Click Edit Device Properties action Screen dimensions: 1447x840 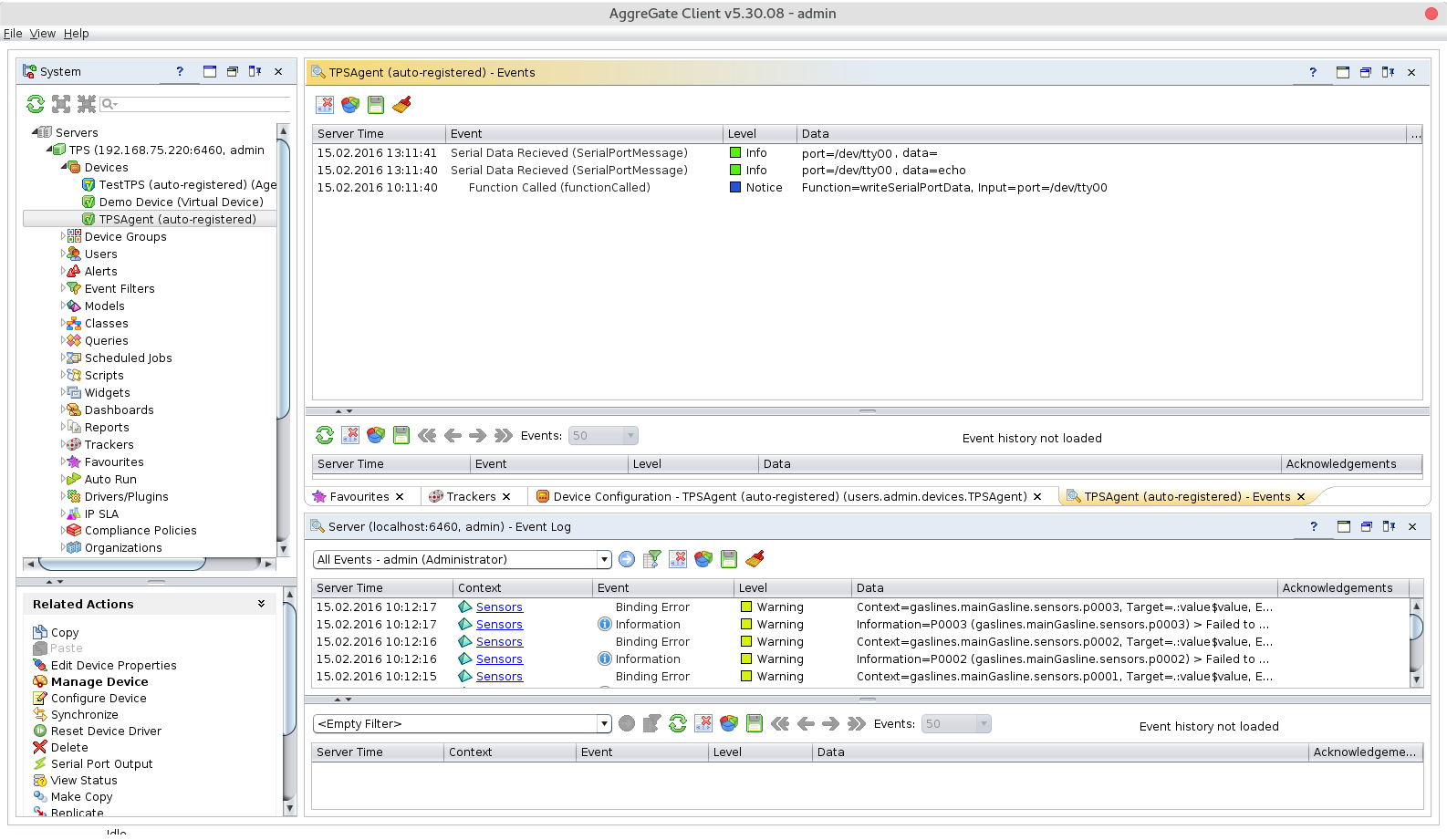[114, 665]
